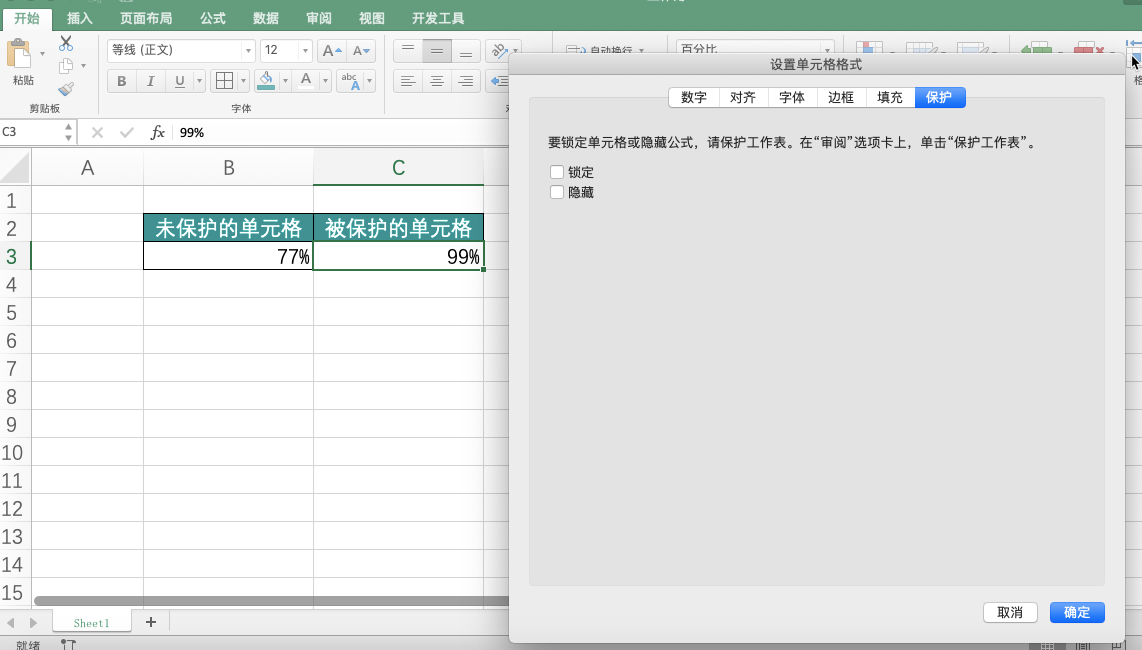Align text to vertical middle

pyautogui.click(x=437, y=50)
